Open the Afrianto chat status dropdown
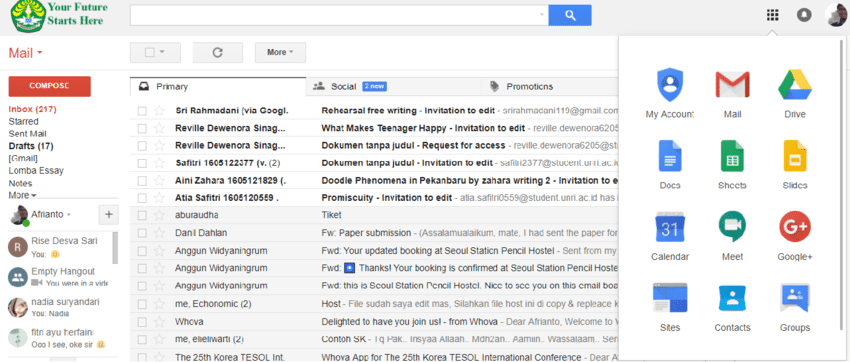The image size is (850, 362). click(69, 215)
